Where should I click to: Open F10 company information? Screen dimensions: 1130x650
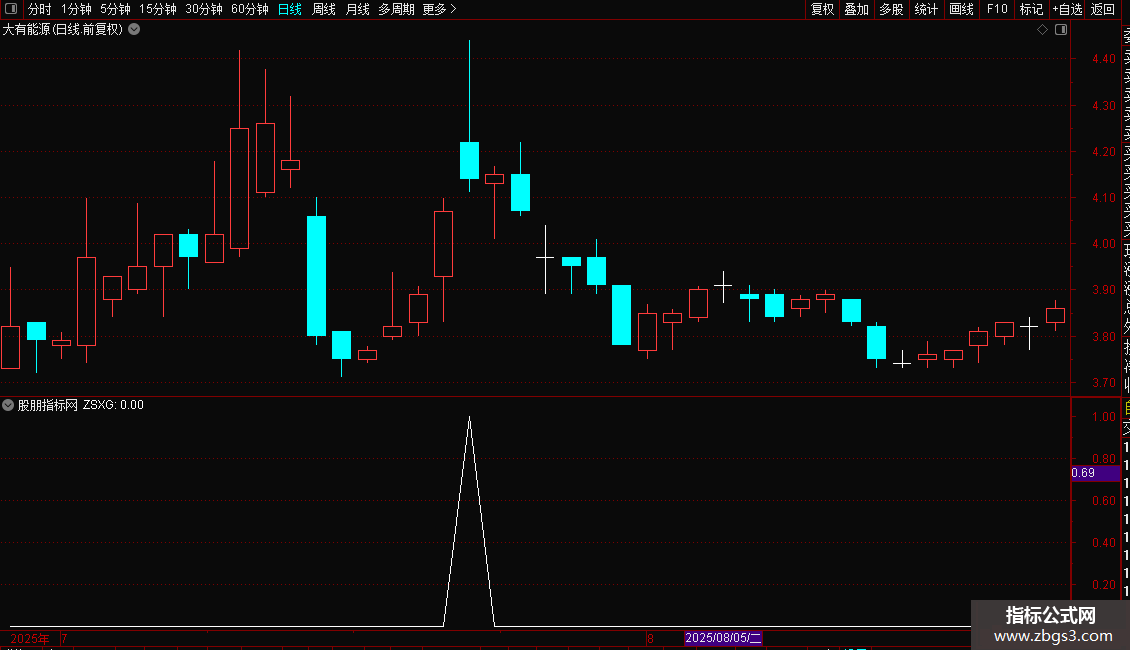coord(997,9)
